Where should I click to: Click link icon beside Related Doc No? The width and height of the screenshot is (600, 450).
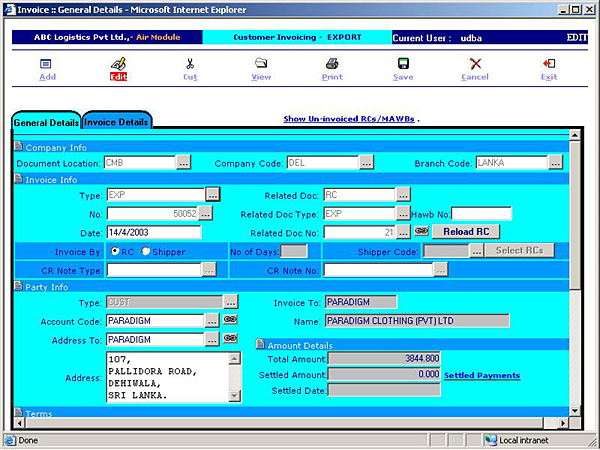point(421,231)
